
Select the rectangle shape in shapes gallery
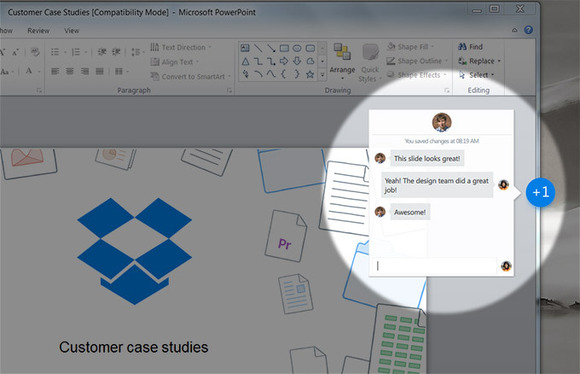point(284,48)
